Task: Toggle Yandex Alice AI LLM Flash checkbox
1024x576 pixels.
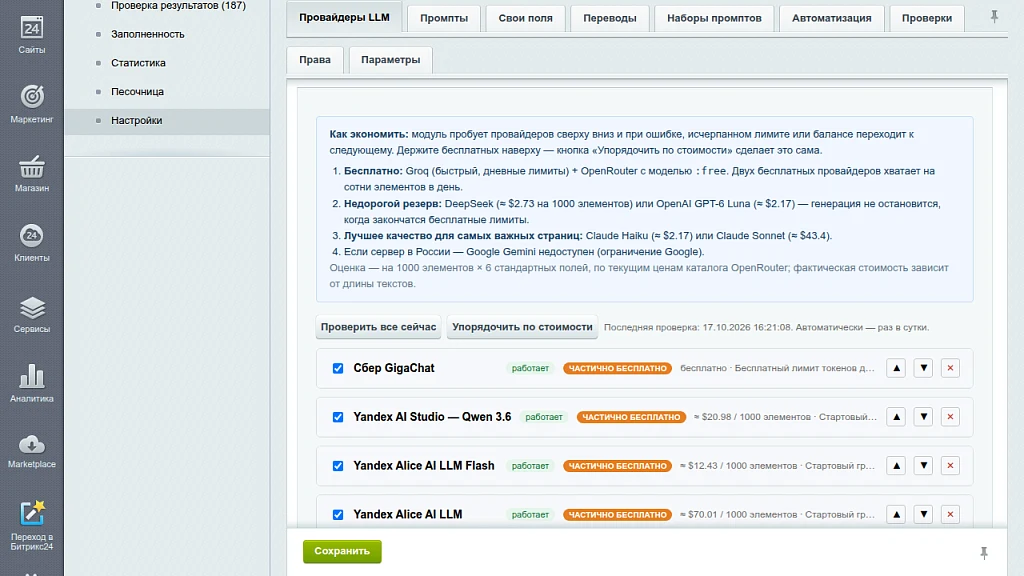Action: coord(338,466)
